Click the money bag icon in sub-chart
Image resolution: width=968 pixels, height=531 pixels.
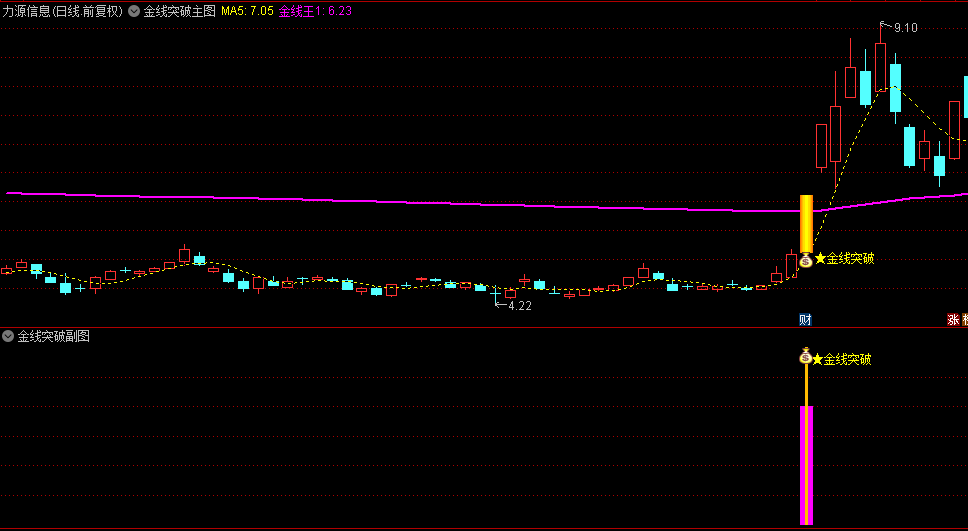pos(806,356)
